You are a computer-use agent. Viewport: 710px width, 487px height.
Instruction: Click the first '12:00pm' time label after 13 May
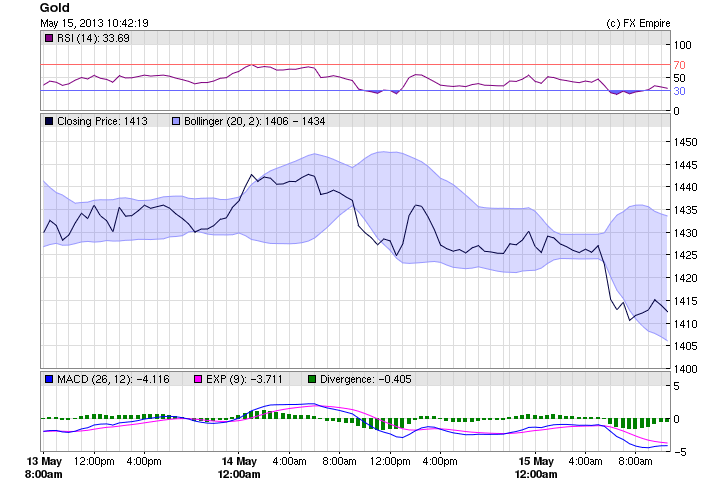(94, 461)
